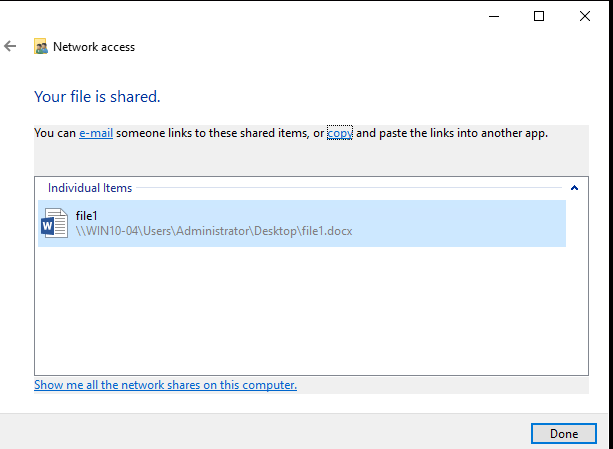Click the \\WIN10-04 network path text
613x449 pixels.
tap(214, 231)
